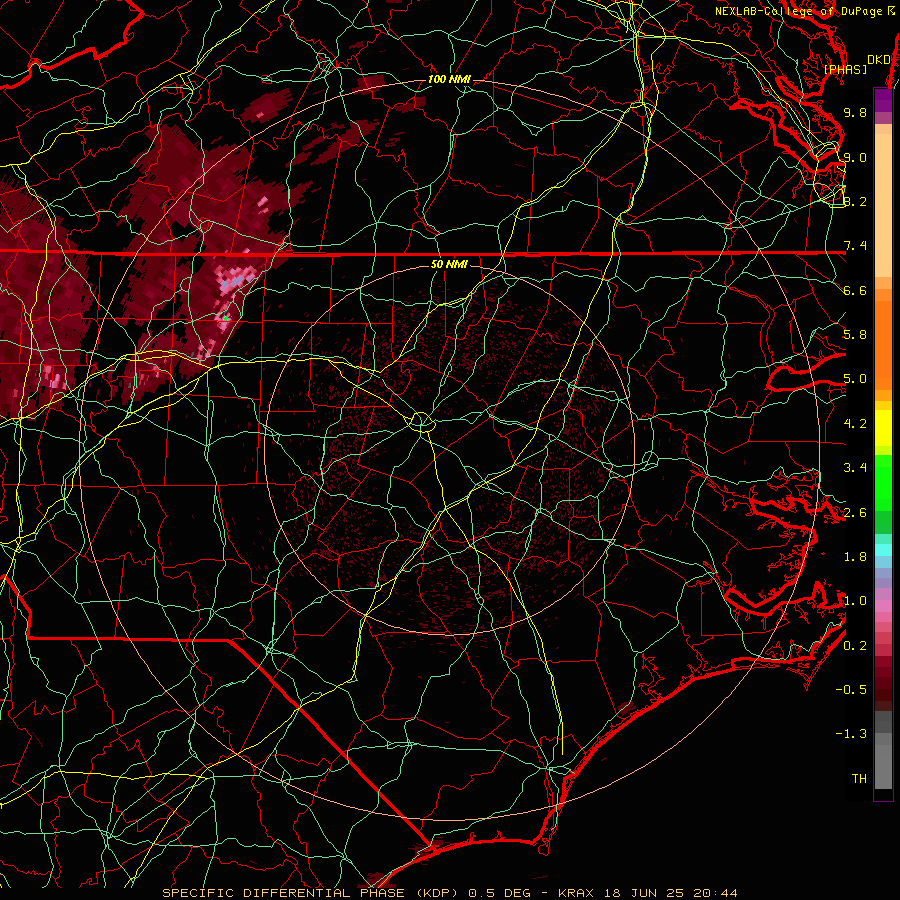Click the 4.2 scale value
This screenshot has width=900, height=900.
(855, 424)
